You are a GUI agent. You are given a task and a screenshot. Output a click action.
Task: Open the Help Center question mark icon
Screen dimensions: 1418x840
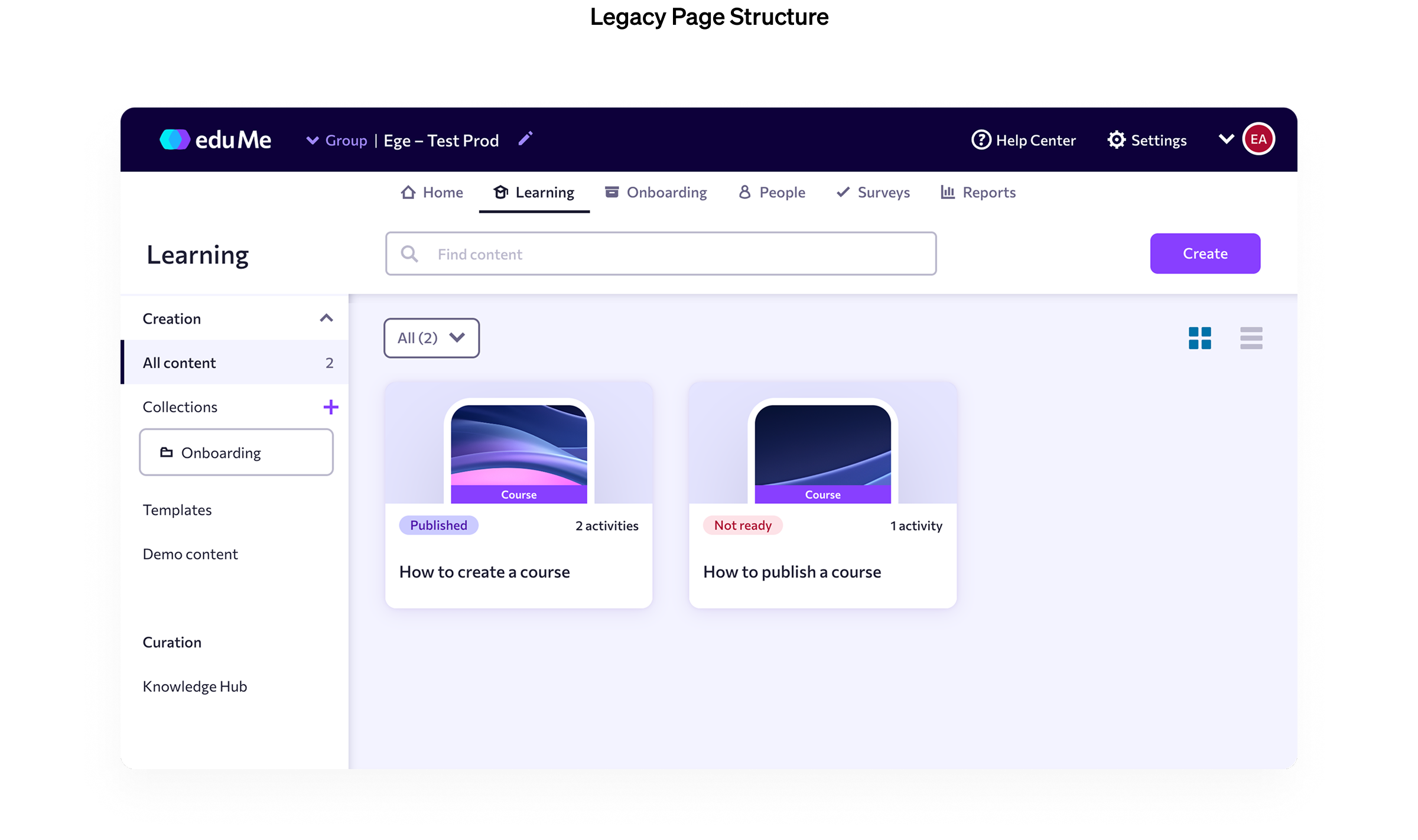[981, 140]
